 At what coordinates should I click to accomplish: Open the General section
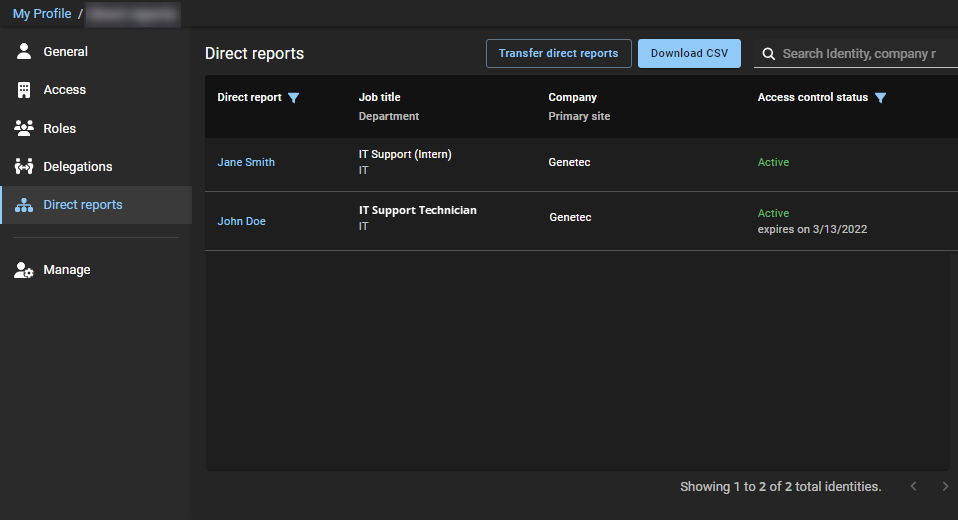97,51
